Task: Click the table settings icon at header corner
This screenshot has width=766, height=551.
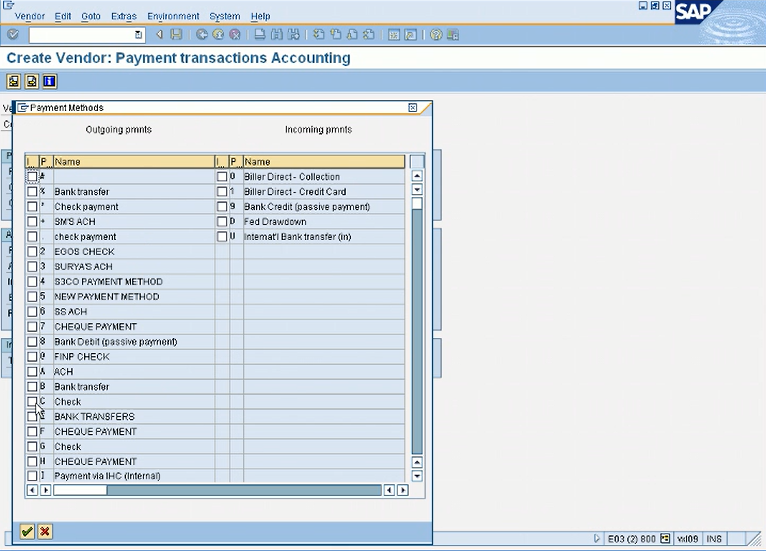Action: pos(417,162)
